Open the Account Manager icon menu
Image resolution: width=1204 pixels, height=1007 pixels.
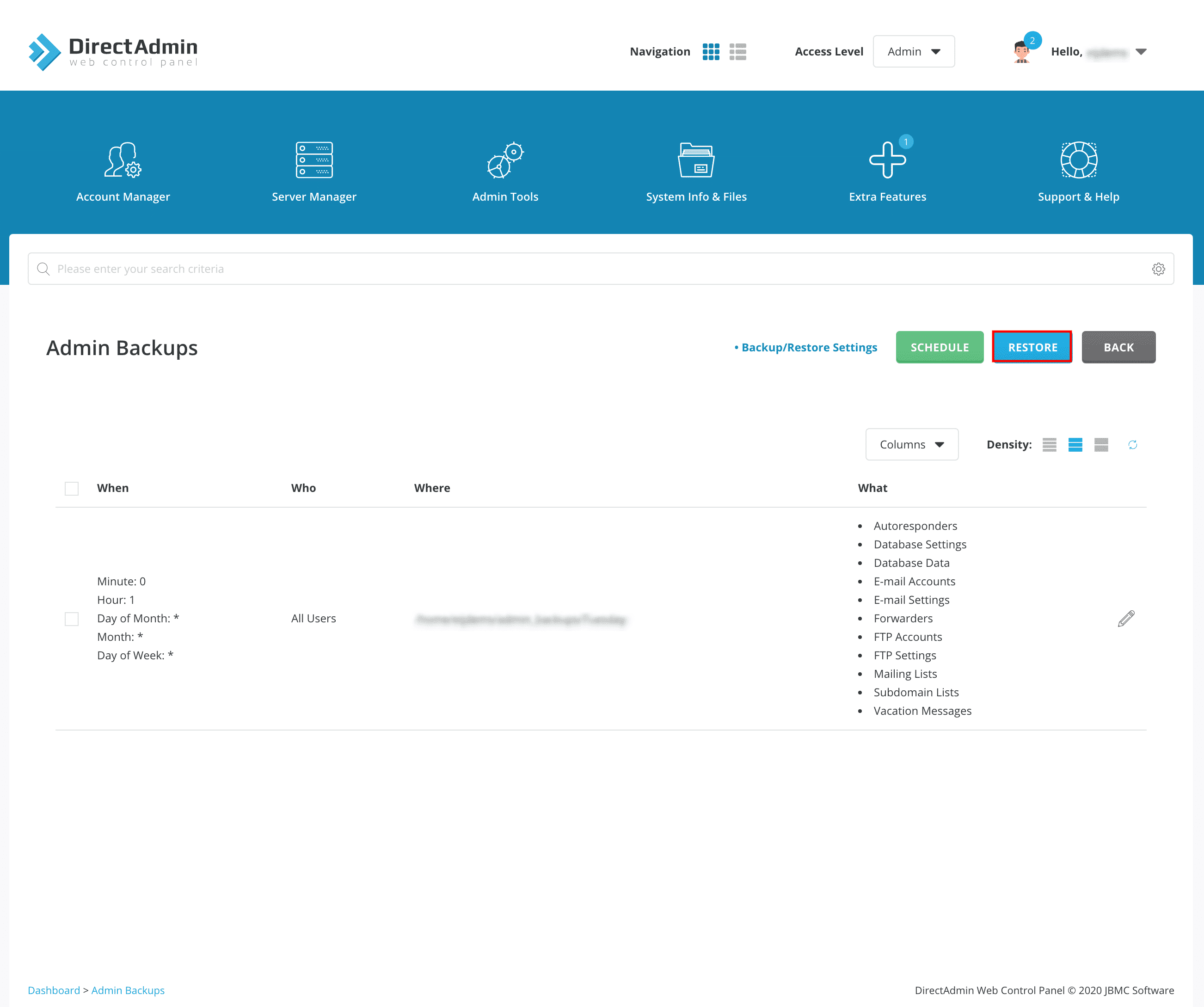point(123,160)
